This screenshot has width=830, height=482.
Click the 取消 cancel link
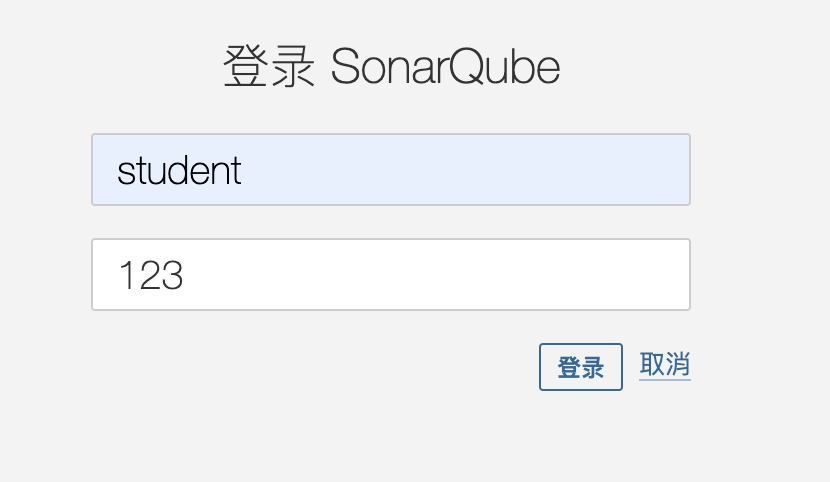click(x=665, y=365)
